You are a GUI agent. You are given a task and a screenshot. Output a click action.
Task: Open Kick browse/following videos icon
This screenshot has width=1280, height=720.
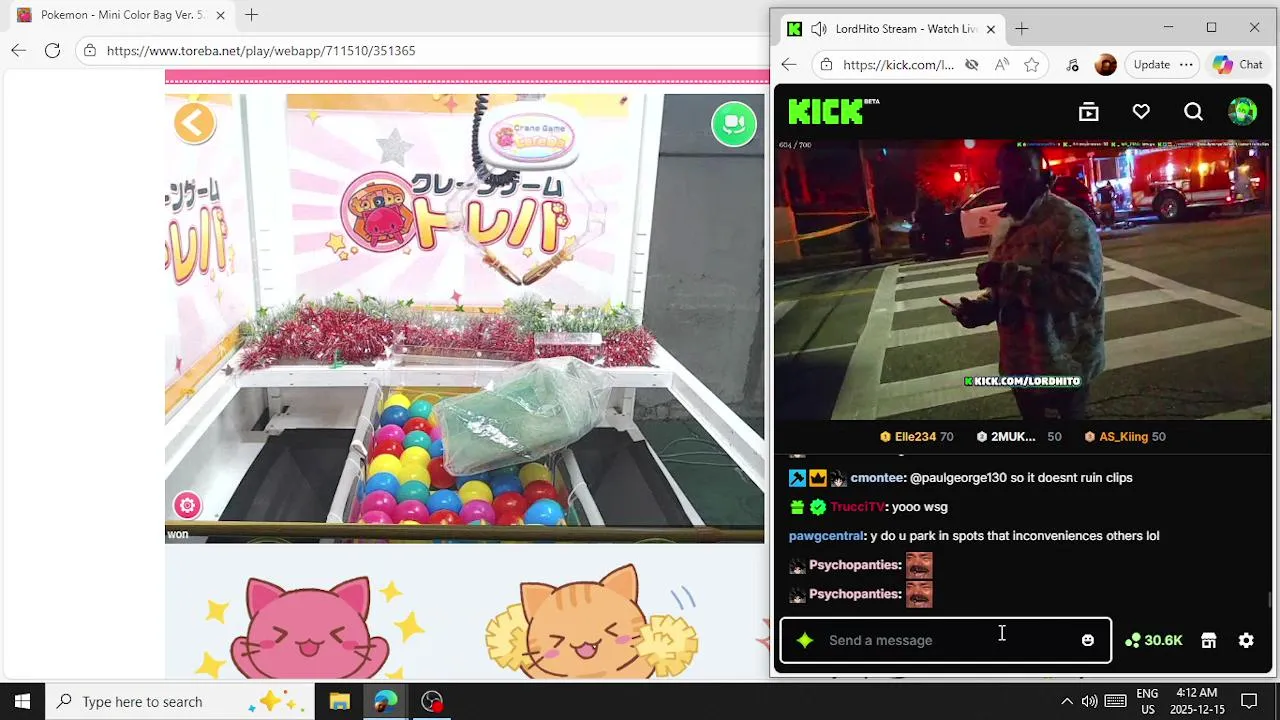1089,112
